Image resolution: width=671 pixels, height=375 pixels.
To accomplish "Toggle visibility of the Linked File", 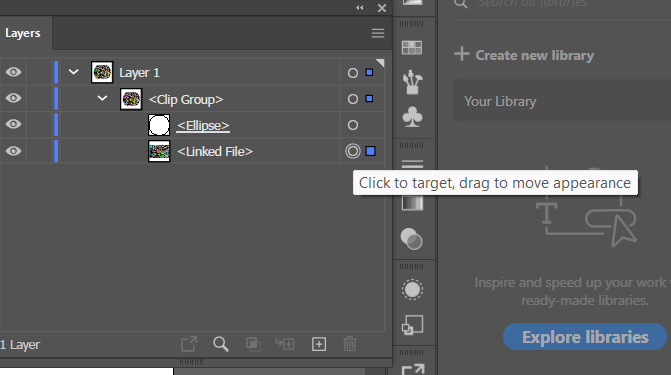I will (x=13, y=151).
